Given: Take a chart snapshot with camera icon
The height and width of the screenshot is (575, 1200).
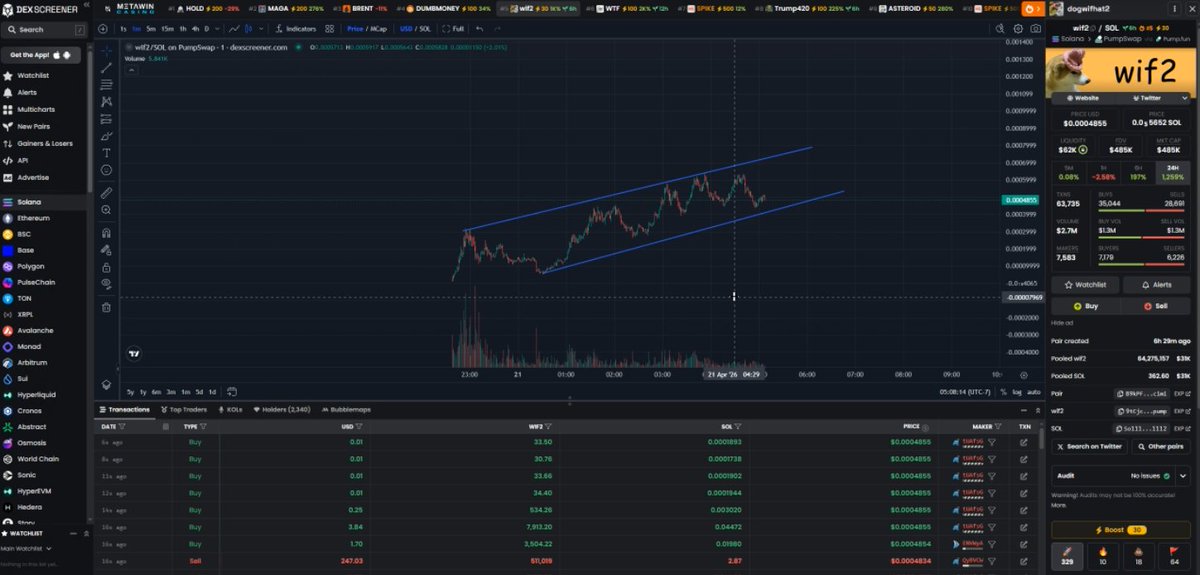Looking at the screenshot, I should 1035,29.
